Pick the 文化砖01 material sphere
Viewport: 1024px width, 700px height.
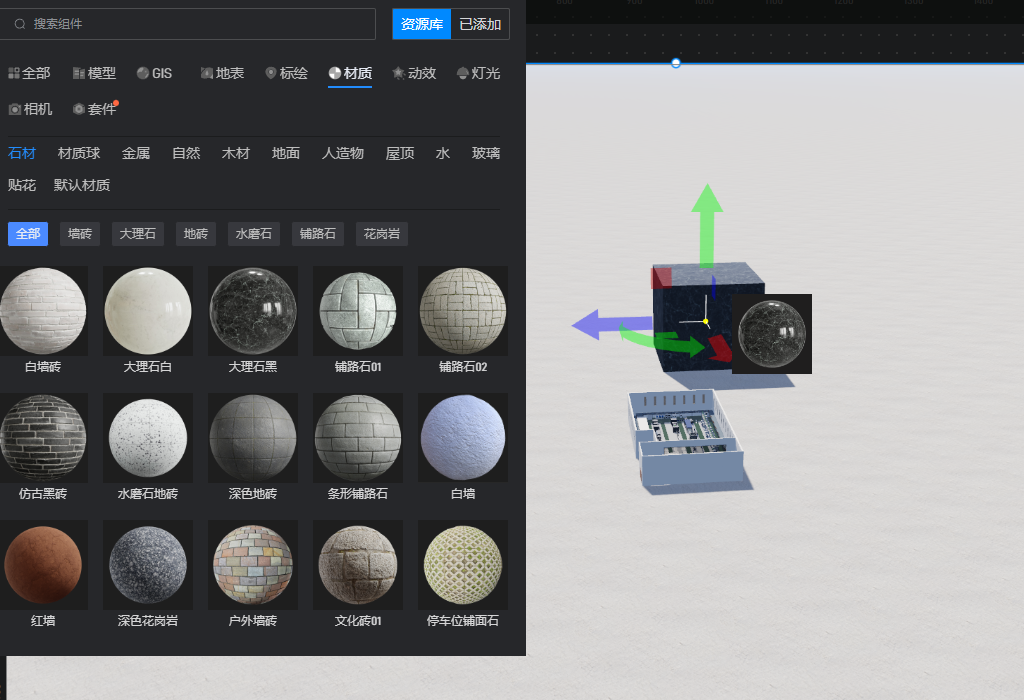pyautogui.click(x=358, y=565)
